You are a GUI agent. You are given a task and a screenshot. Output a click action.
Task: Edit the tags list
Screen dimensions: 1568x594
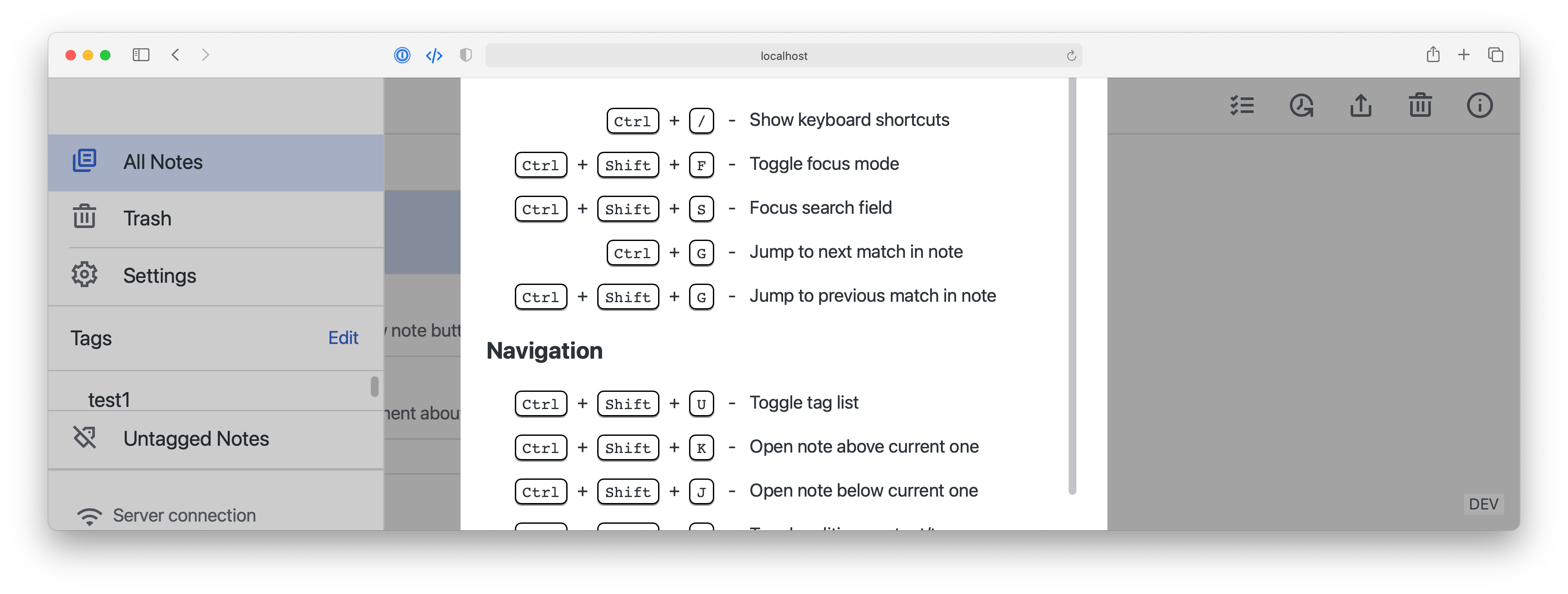click(343, 338)
